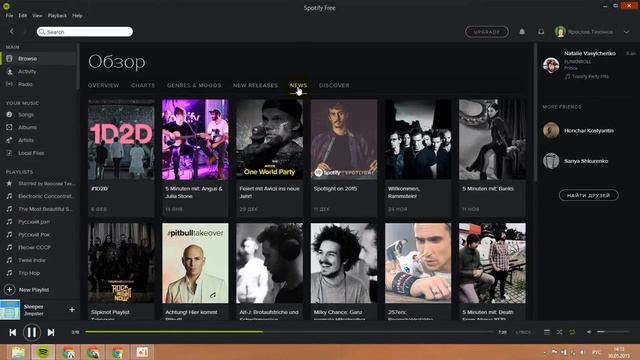Viewport: 640px width, 360px height.
Task: Switch to the Discover tab
Action: click(x=334, y=85)
